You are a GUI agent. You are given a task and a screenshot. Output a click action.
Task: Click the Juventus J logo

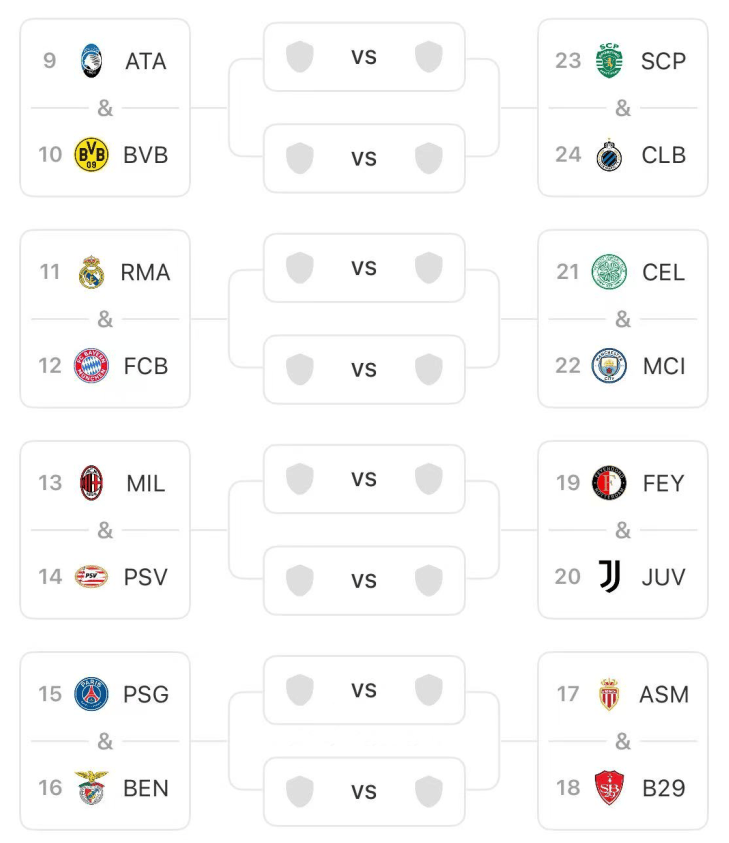click(x=608, y=577)
